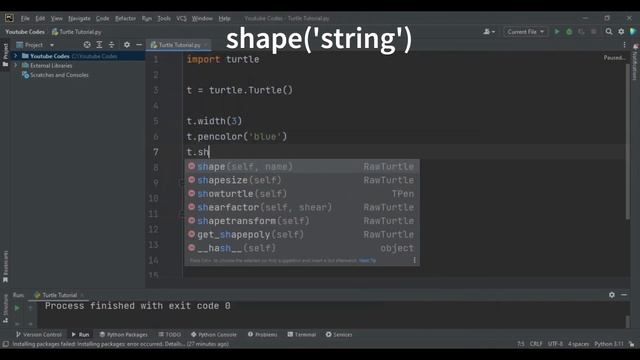Collapse the Youtube Codes folder arrow
Screen dimensions: 640x360
16,56
